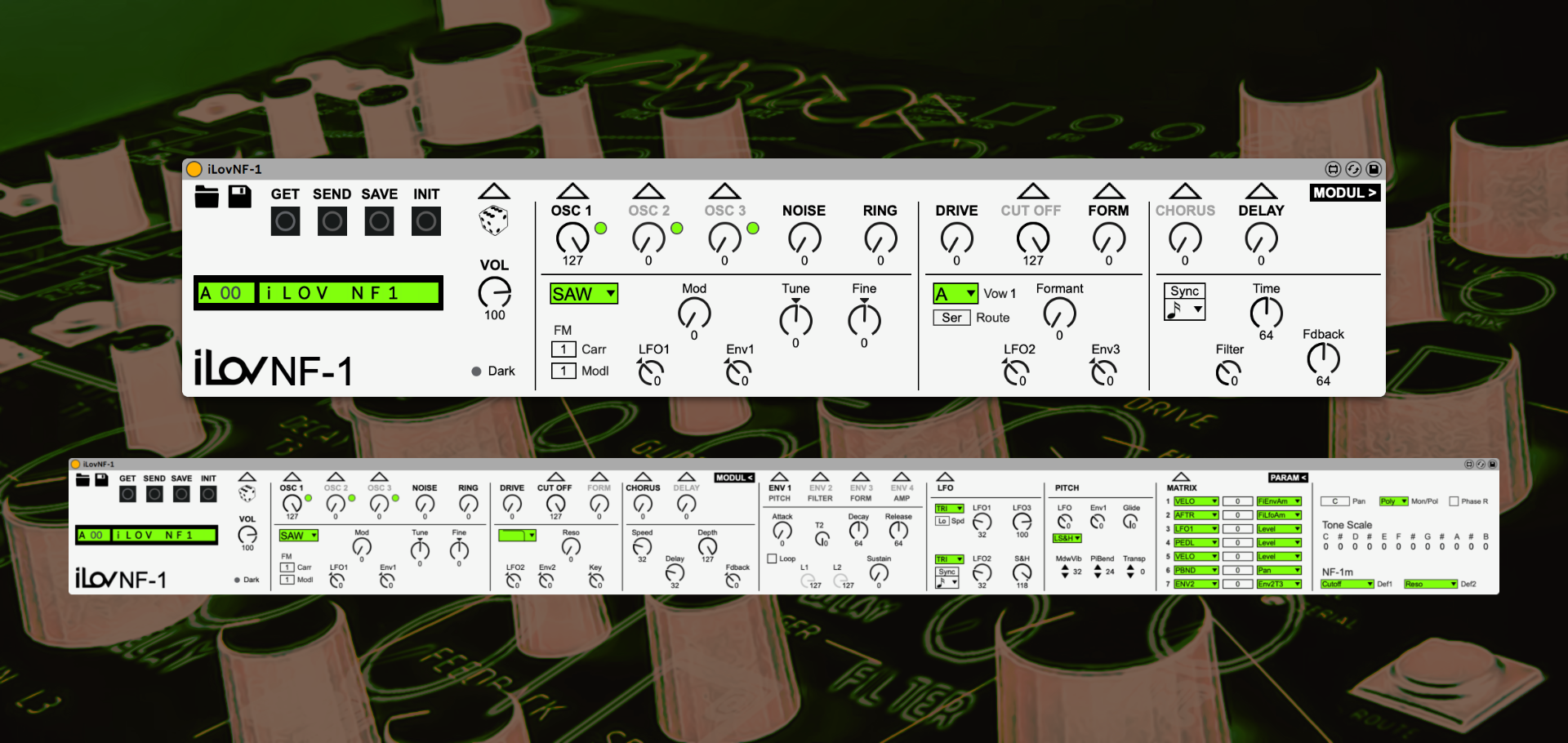The width and height of the screenshot is (1568, 743).
Task: Click the triangle icon above OSC 1 in top panel
Action: (572, 192)
